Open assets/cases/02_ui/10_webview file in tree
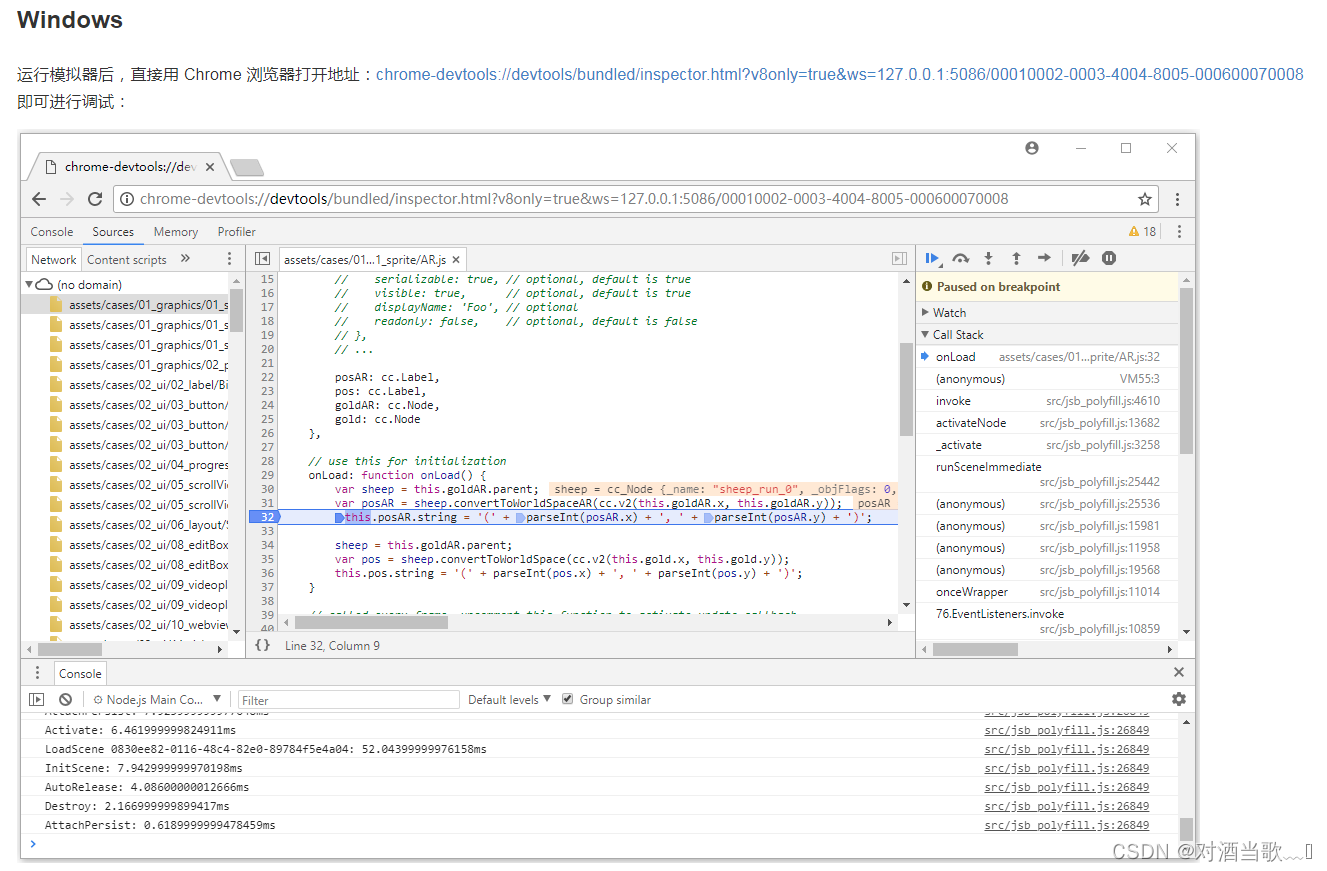Image resolution: width=1327 pixels, height=871 pixels. (138, 625)
